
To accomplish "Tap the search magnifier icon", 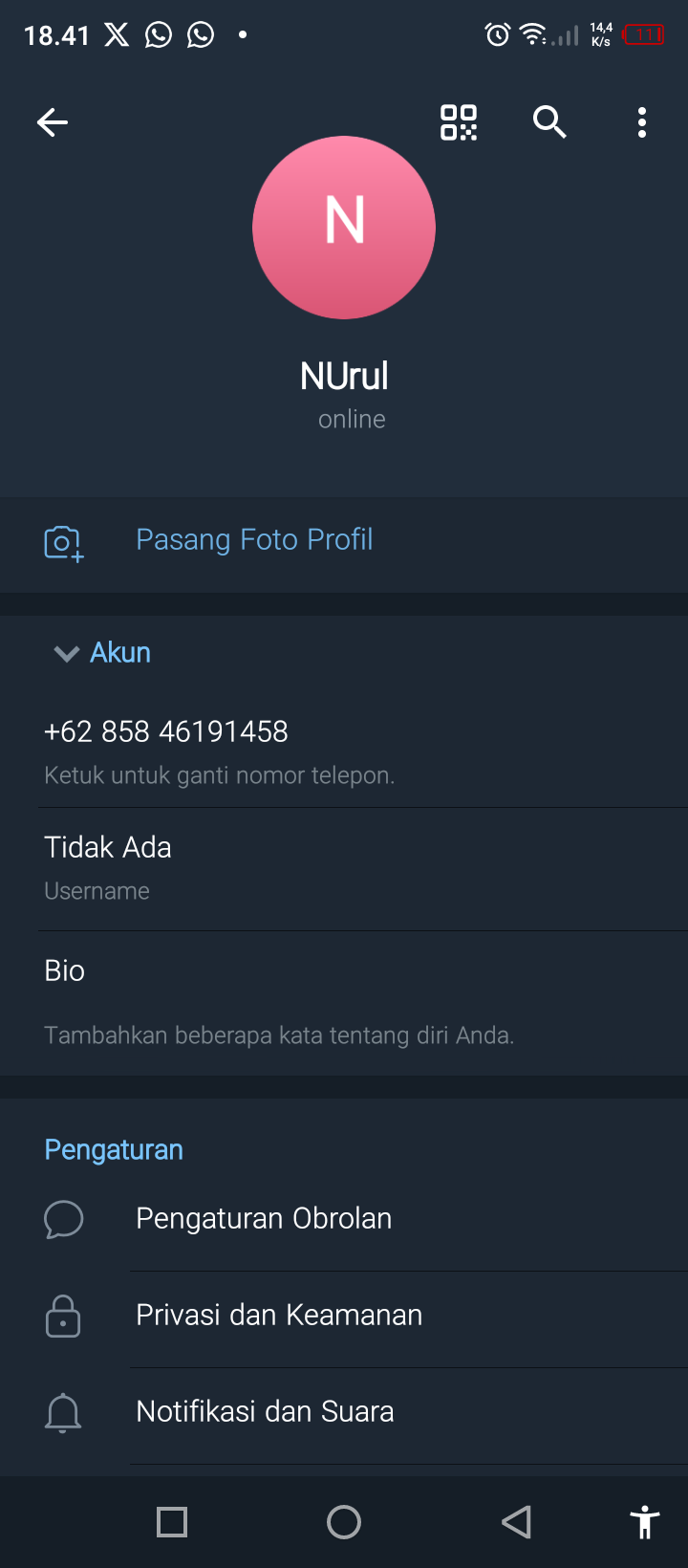I will pyautogui.click(x=549, y=122).
